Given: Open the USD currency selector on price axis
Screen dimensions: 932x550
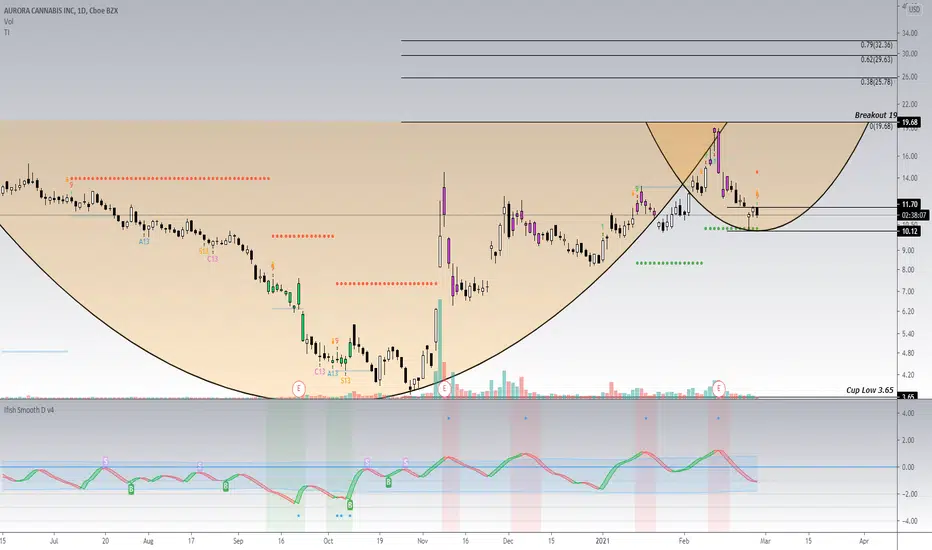Looking at the screenshot, I should (914, 10).
